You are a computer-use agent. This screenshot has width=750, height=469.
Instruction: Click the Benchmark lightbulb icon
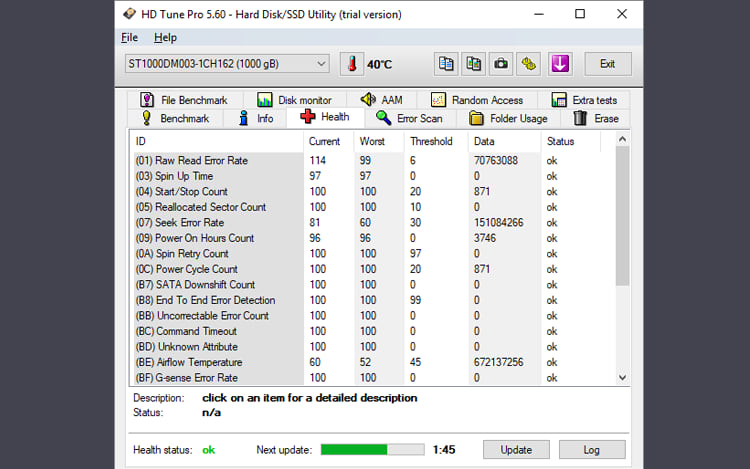[146, 118]
